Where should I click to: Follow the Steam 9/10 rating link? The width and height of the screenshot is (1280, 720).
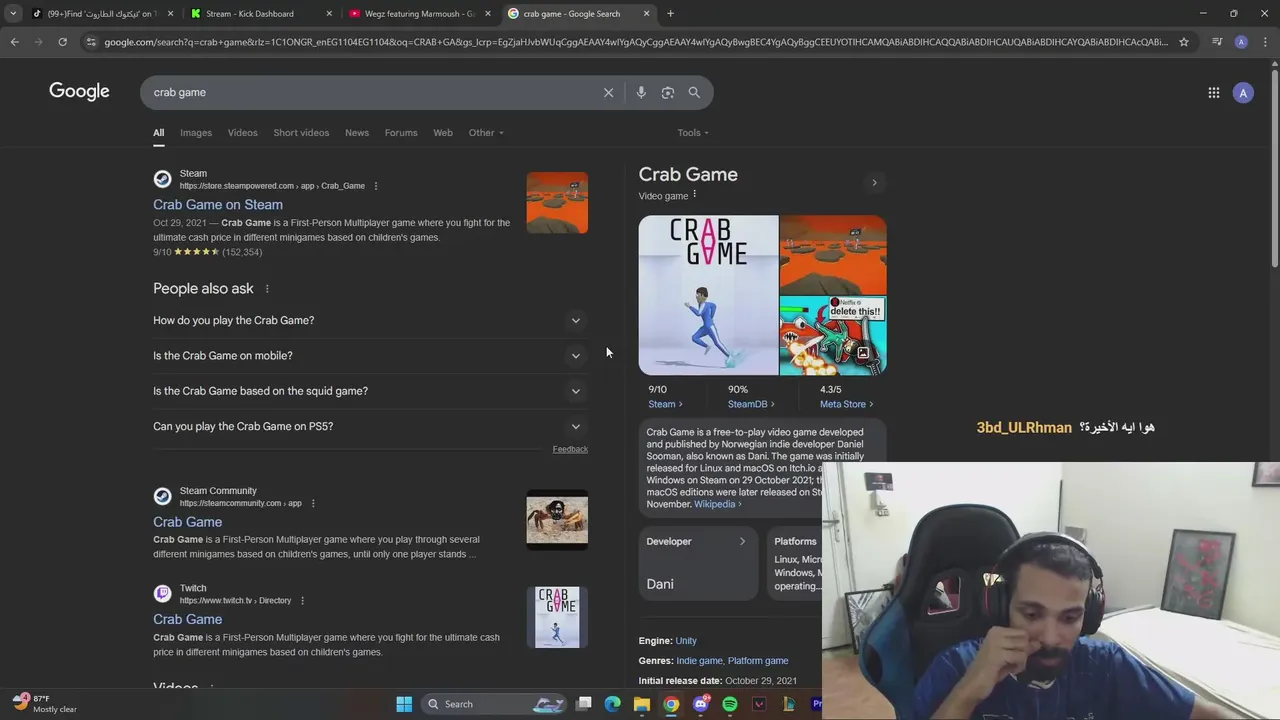tap(665, 404)
